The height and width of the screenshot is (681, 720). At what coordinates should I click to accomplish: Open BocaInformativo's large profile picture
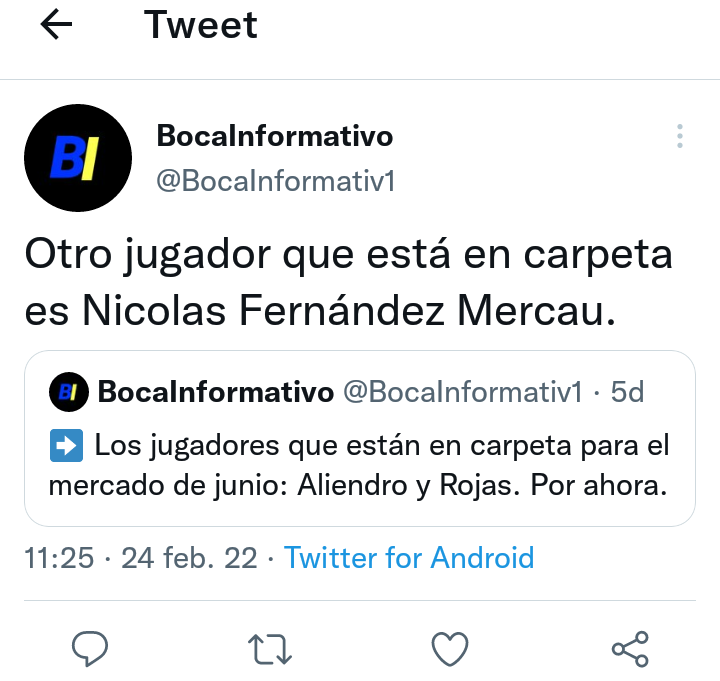click(78, 158)
